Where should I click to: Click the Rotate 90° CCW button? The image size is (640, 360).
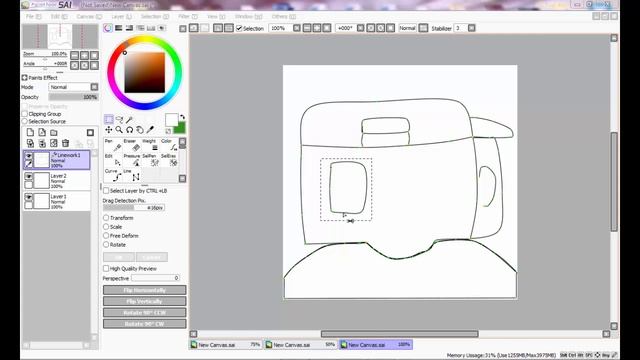click(x=144, y=313)
